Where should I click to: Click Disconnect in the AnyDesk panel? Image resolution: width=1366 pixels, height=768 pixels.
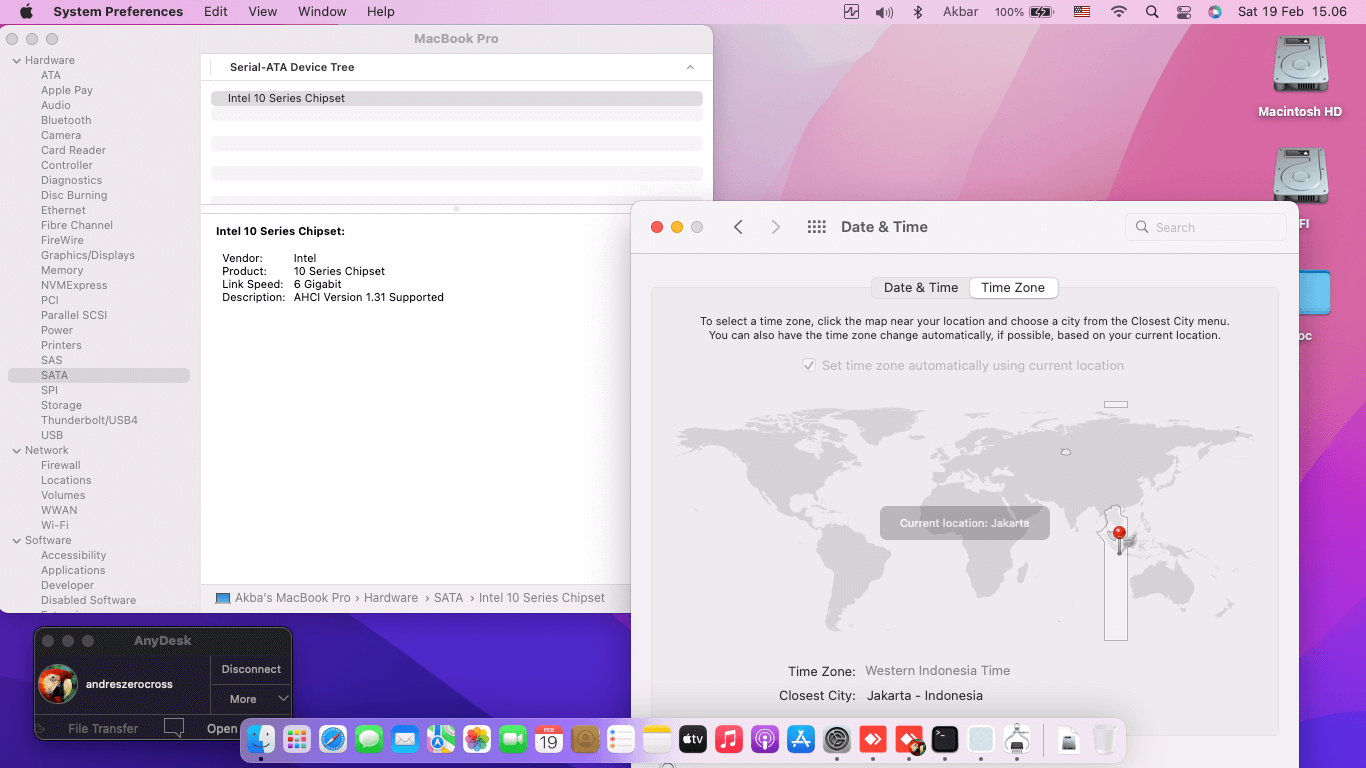click(251, 669)
